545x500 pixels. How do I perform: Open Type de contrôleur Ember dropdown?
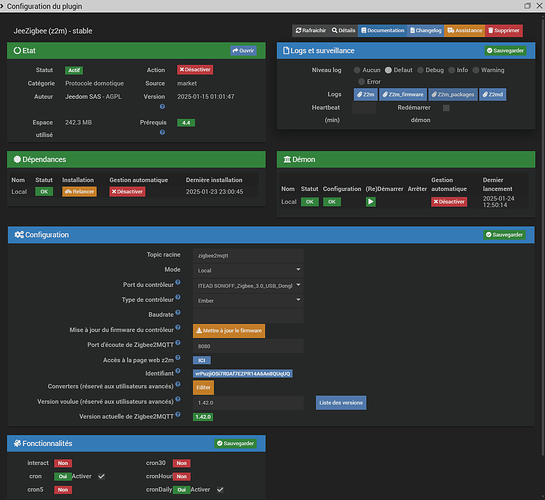click(248, 301)
